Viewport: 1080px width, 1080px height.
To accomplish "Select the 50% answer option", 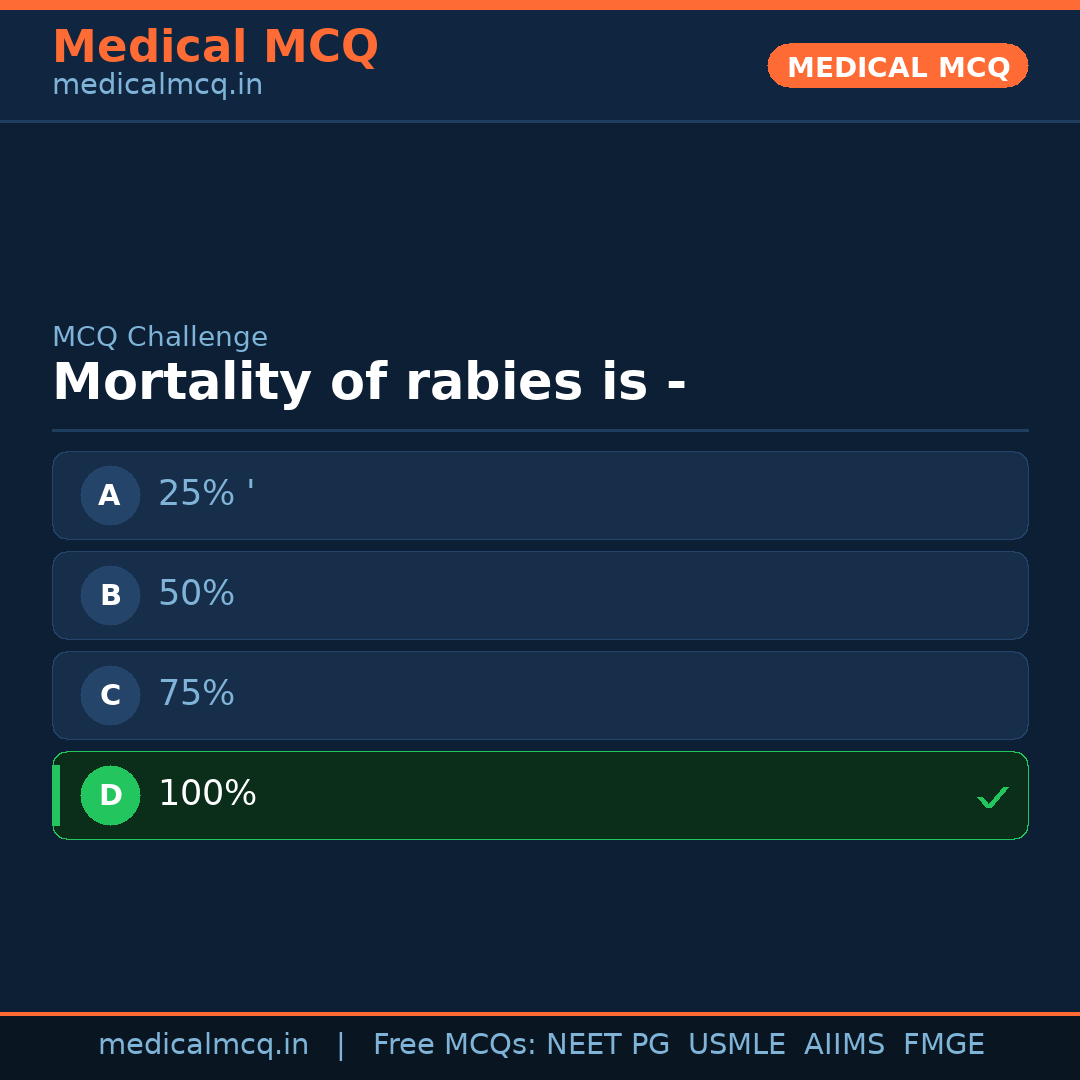I will [540, 595].
